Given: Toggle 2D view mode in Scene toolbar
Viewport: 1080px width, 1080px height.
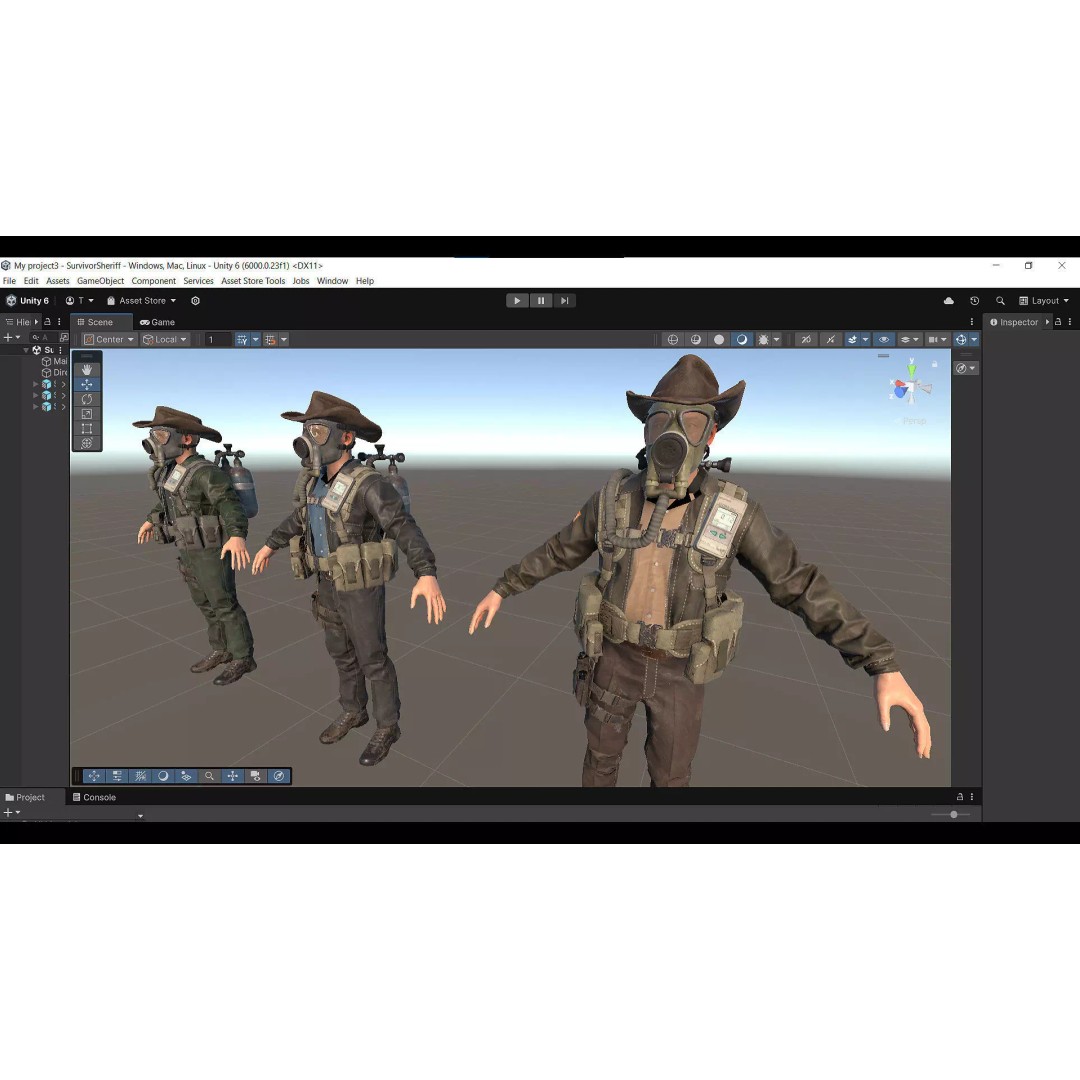Looking at the screenshot, I should tap(806, 340).
